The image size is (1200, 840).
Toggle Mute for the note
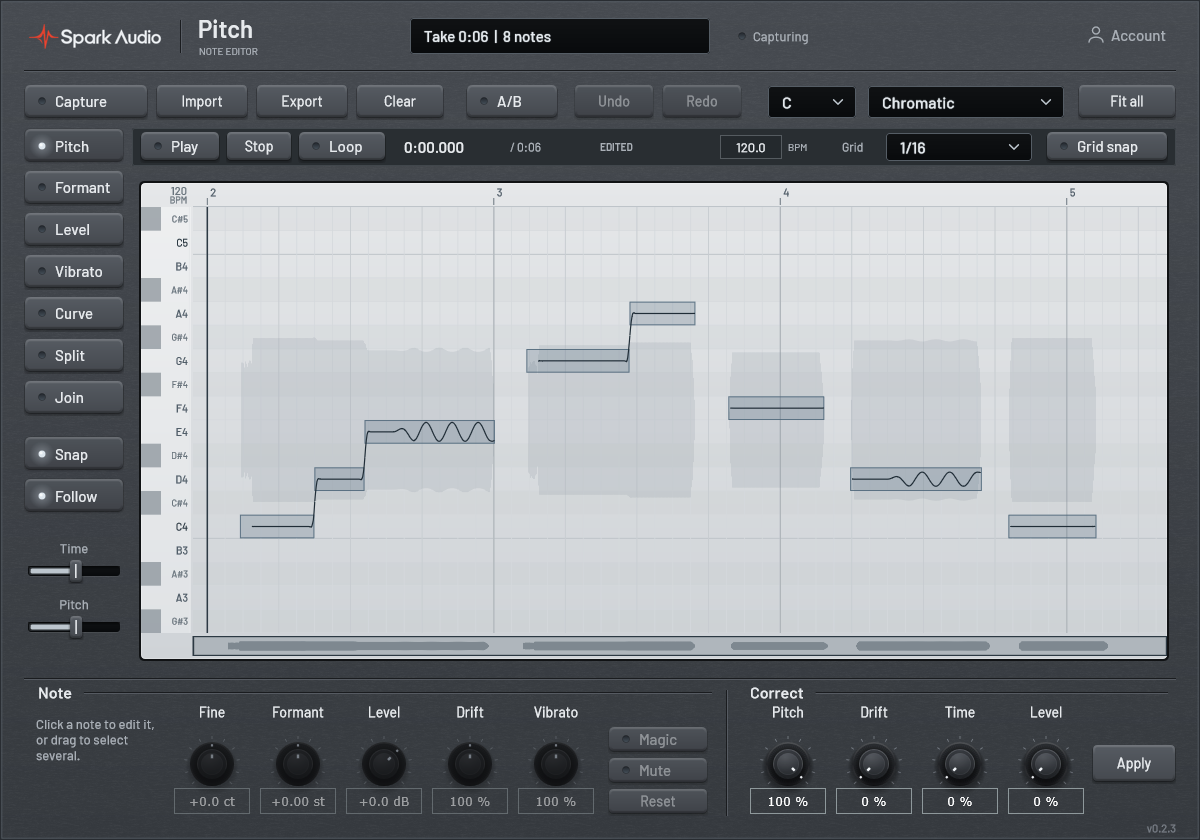click(658, 771)
